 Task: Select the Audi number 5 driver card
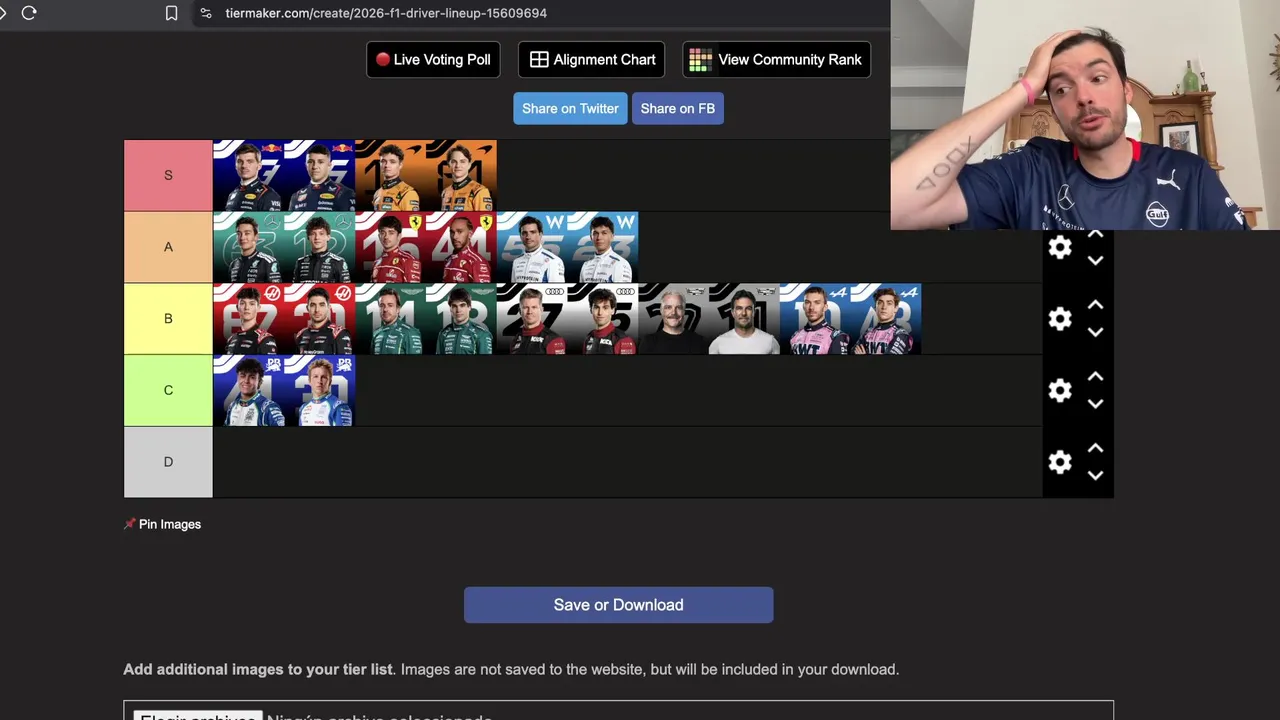603,319
